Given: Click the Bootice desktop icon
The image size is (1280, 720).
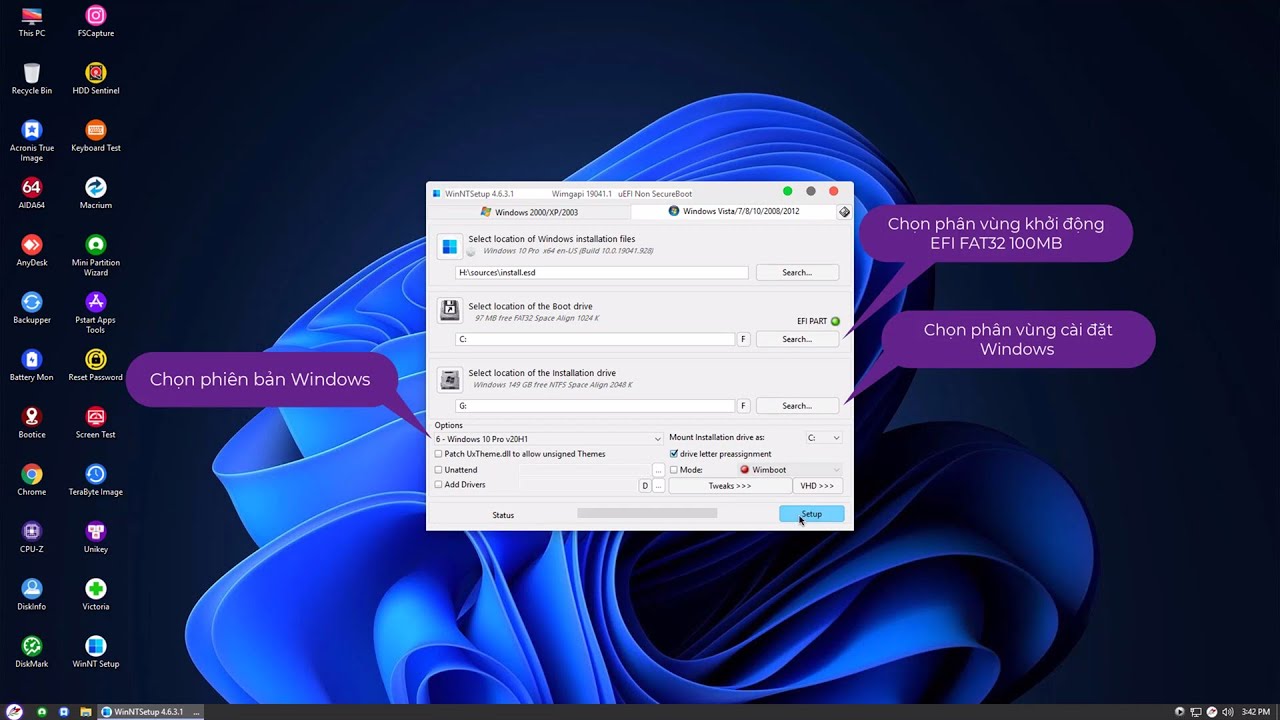Looking at the screenshot, I should 32,422.
